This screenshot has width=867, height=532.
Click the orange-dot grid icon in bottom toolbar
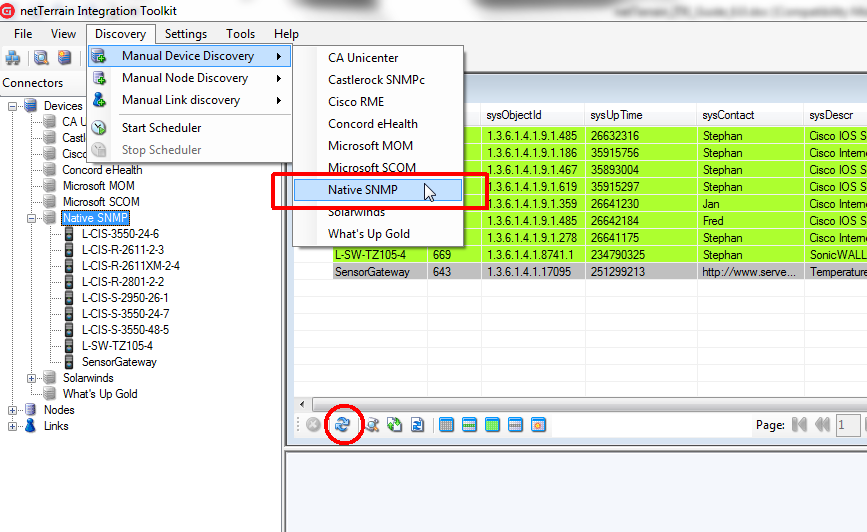pyautogui.click(x=537, y=425)
